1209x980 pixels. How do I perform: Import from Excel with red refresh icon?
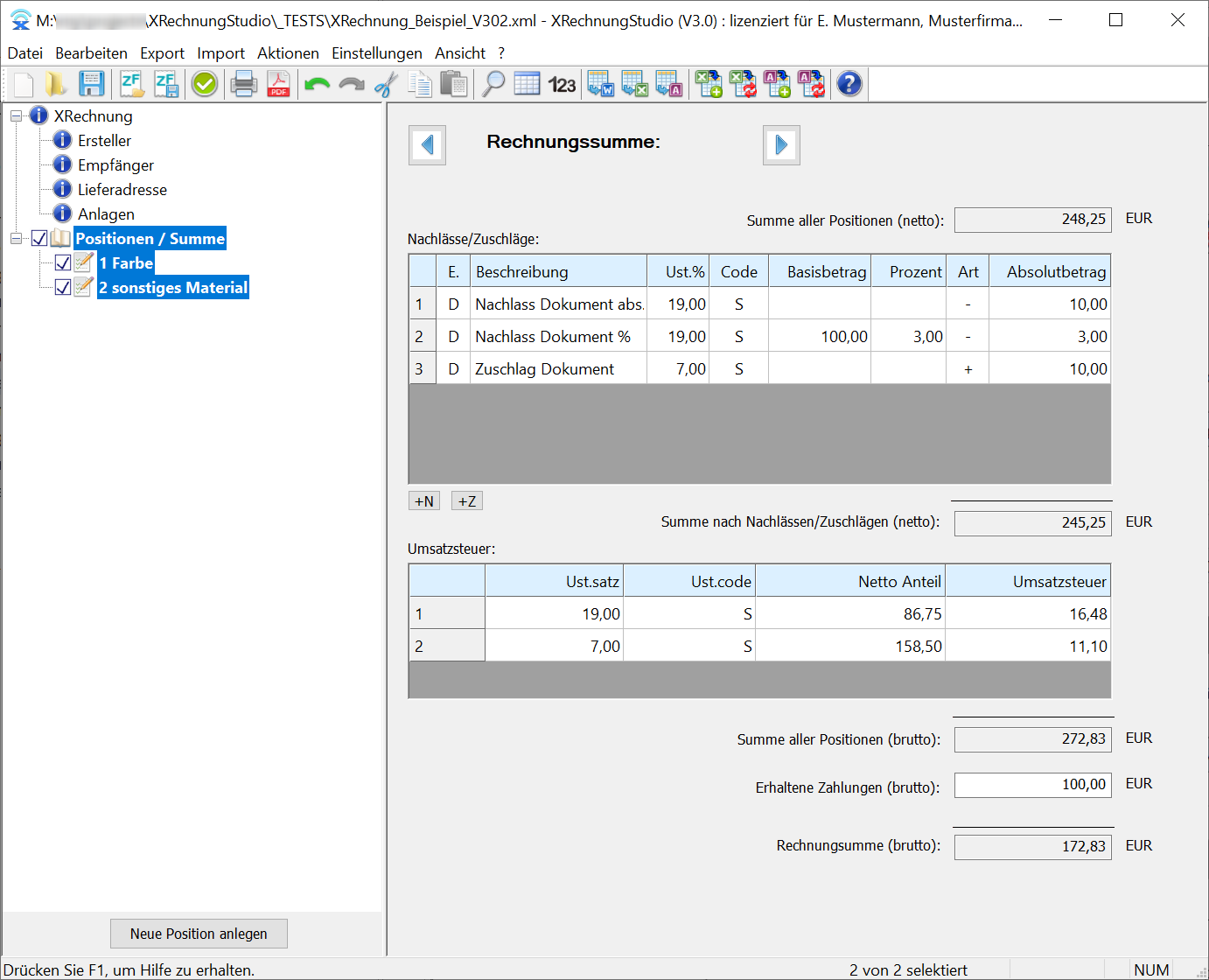pyautogui.click(x=743, y=84)
